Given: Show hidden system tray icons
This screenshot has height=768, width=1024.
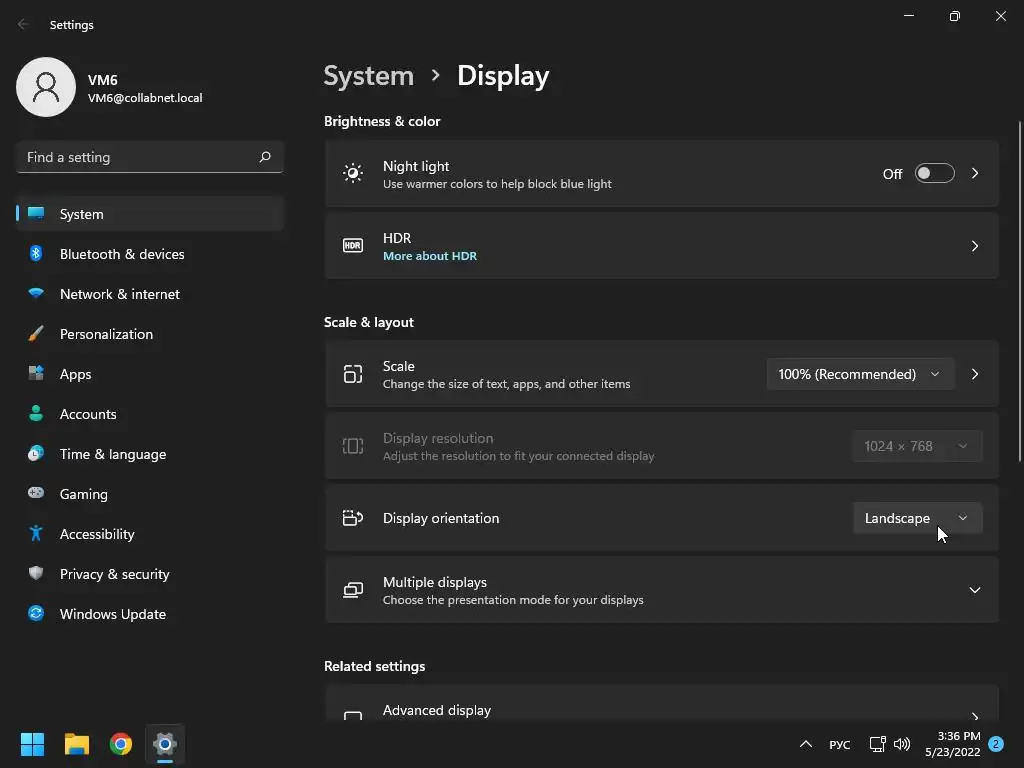Looking at the screenshot, I should tap(806, 744).
